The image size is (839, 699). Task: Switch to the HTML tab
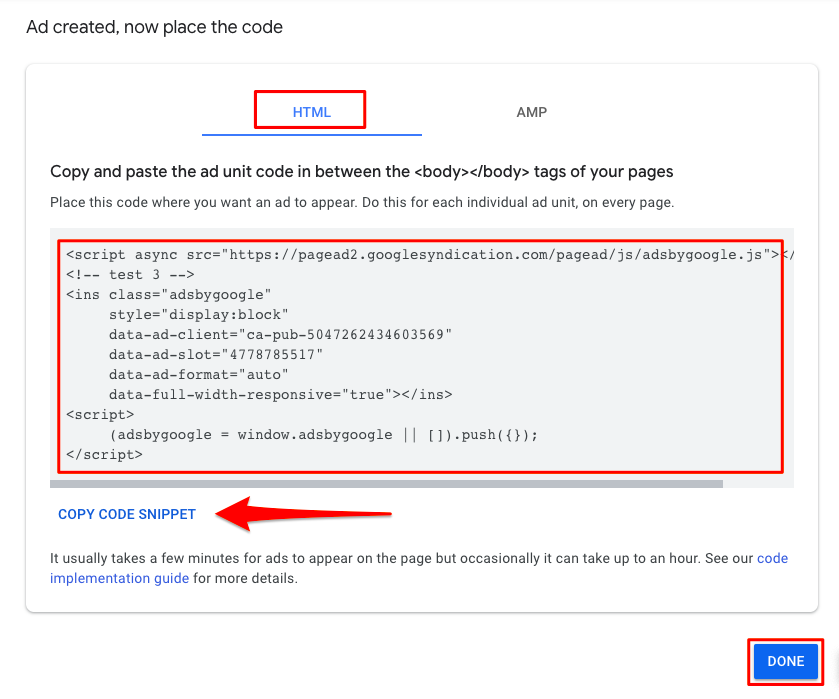click(311, 112)
